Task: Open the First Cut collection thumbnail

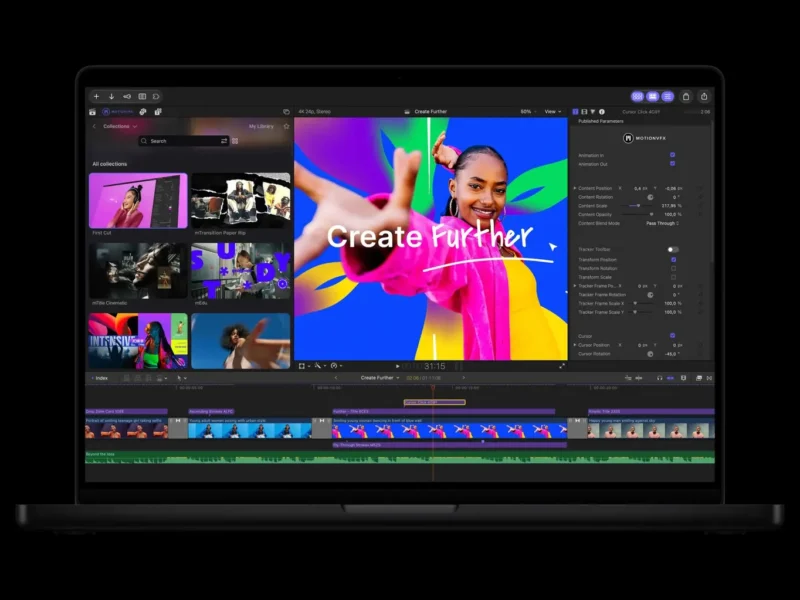Action: [x=138, y=201]
